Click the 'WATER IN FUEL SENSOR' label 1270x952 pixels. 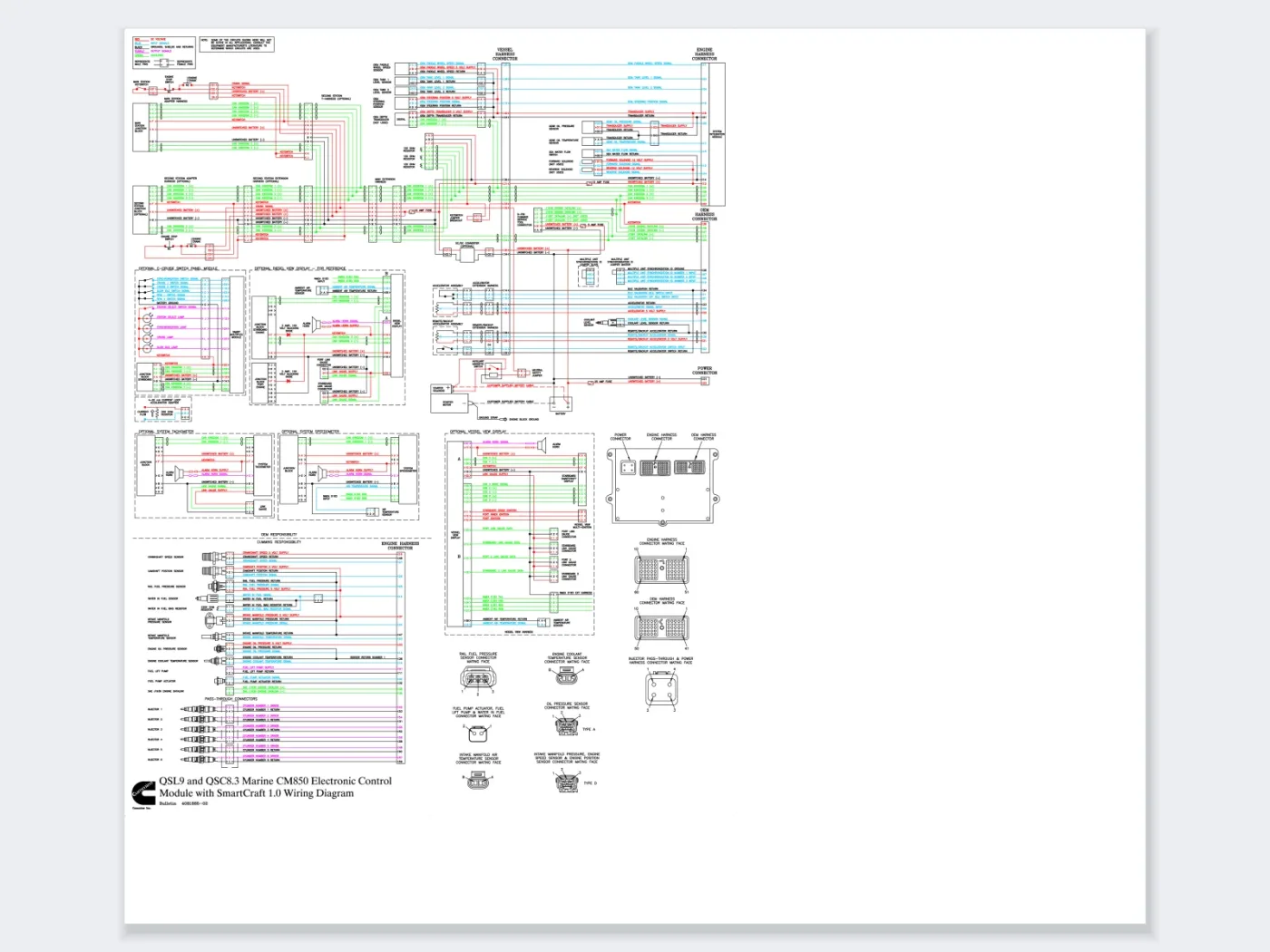click(x=162, y=598)
